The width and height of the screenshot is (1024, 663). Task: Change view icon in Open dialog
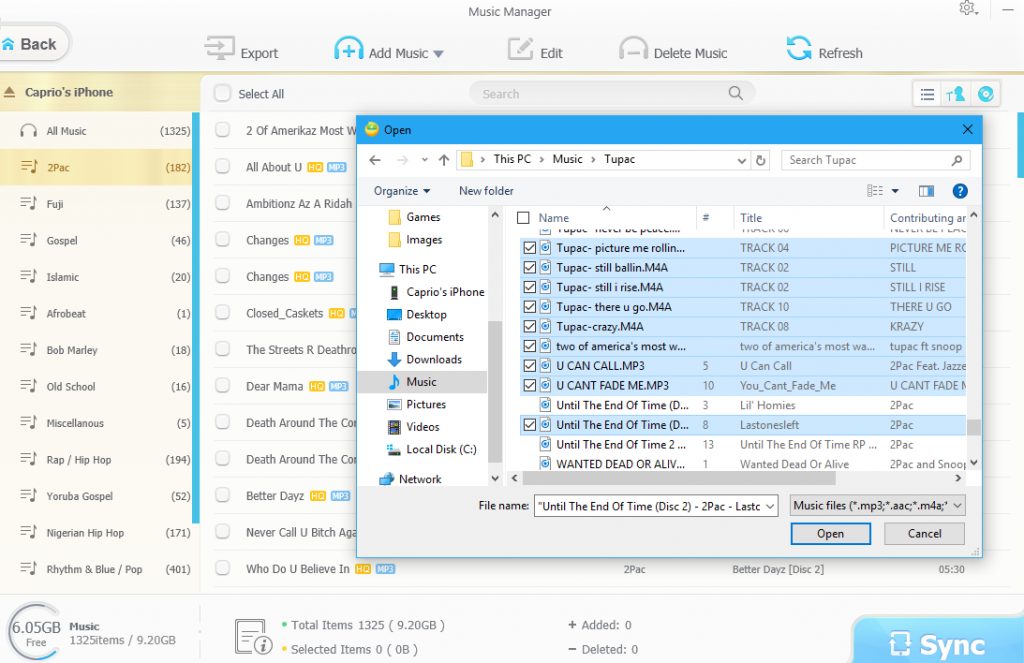(x=874, y=191)
